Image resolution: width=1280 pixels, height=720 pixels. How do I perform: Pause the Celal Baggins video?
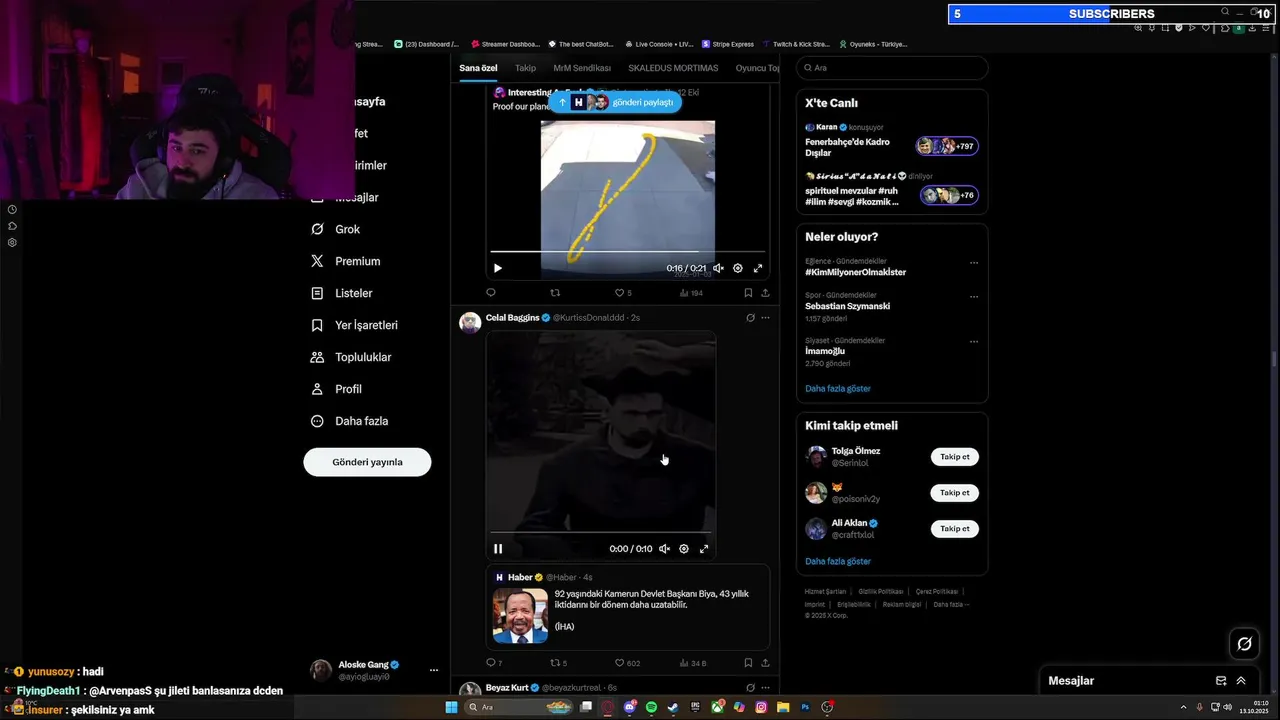coord(498,548)
